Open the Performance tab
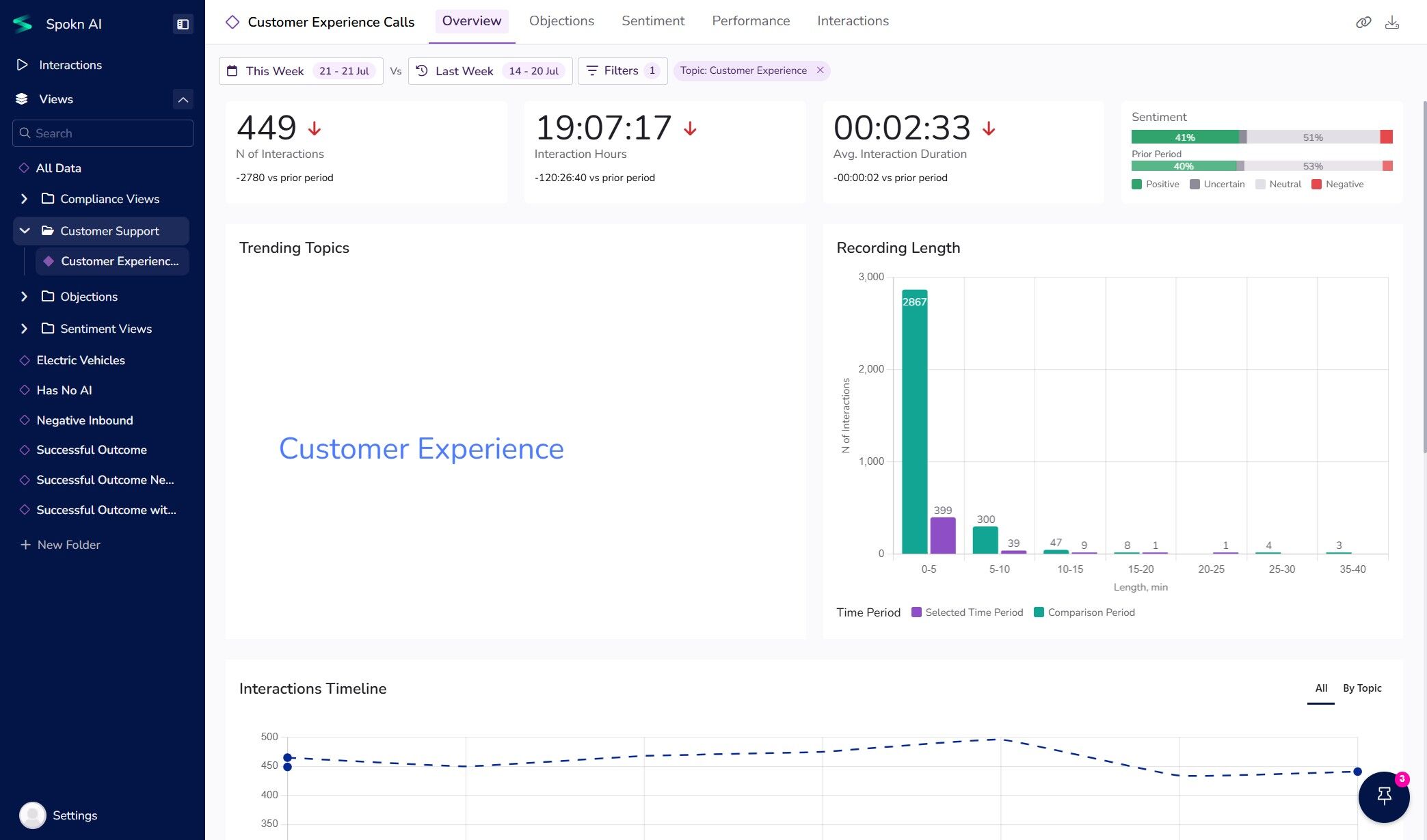1427x840 pixels. pos(750,21)
